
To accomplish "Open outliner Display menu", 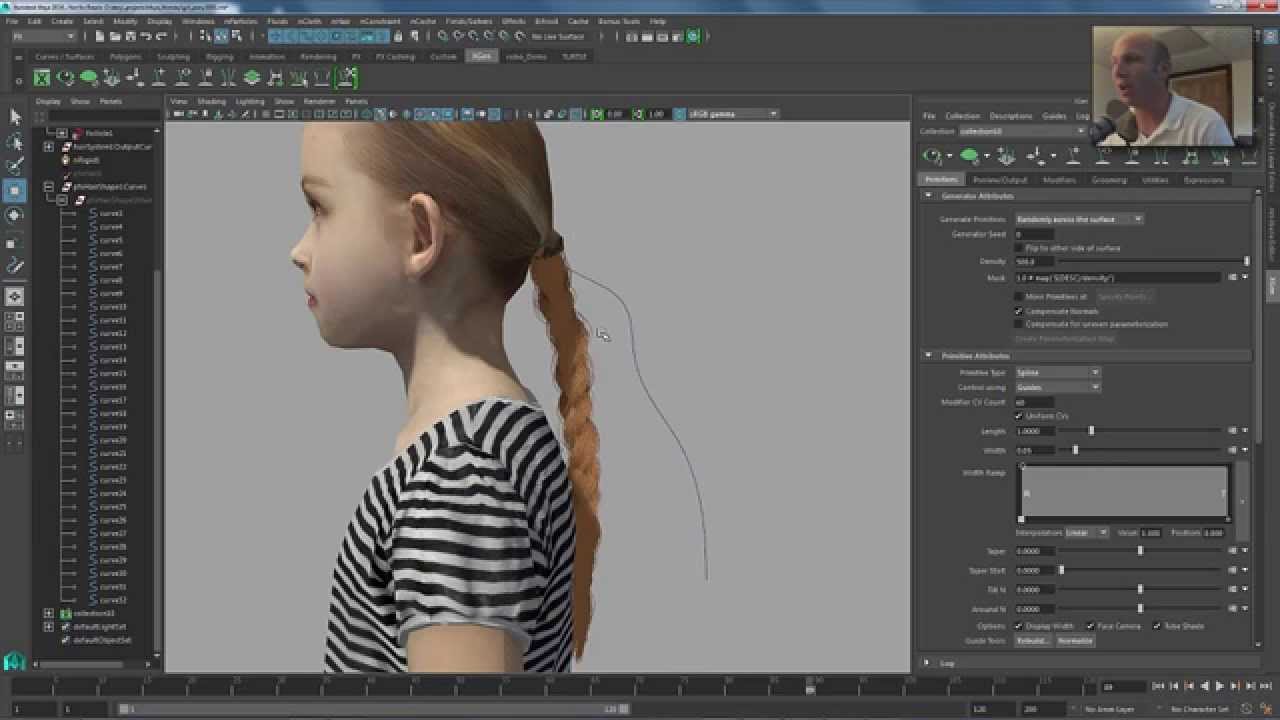I will [x=48, y=101].
